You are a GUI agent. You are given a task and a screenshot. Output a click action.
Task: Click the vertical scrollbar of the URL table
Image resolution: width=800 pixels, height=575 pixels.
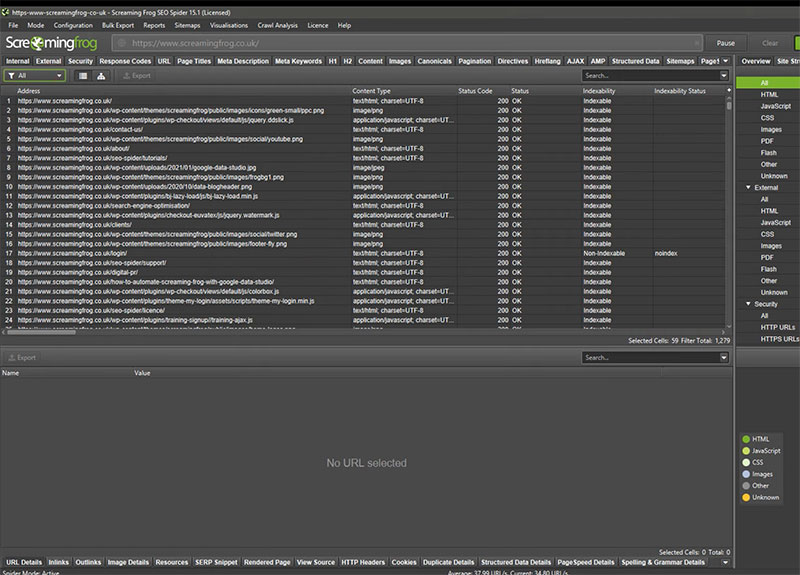click(x=729, y=106)
